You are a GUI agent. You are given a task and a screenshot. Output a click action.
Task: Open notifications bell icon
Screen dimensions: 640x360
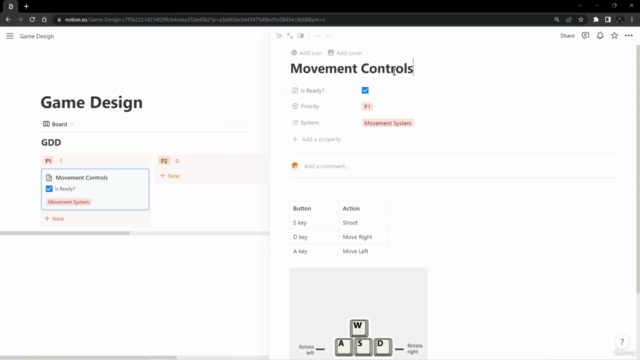tap(600, 36)
